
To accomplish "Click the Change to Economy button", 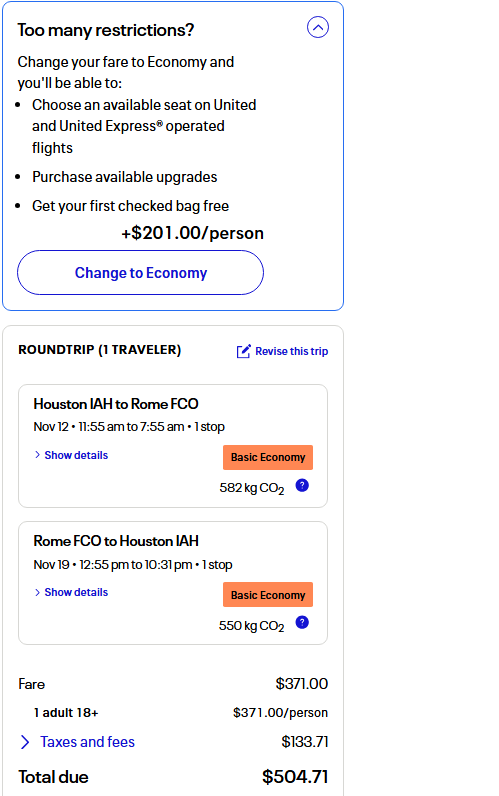I will coord(141,273).
